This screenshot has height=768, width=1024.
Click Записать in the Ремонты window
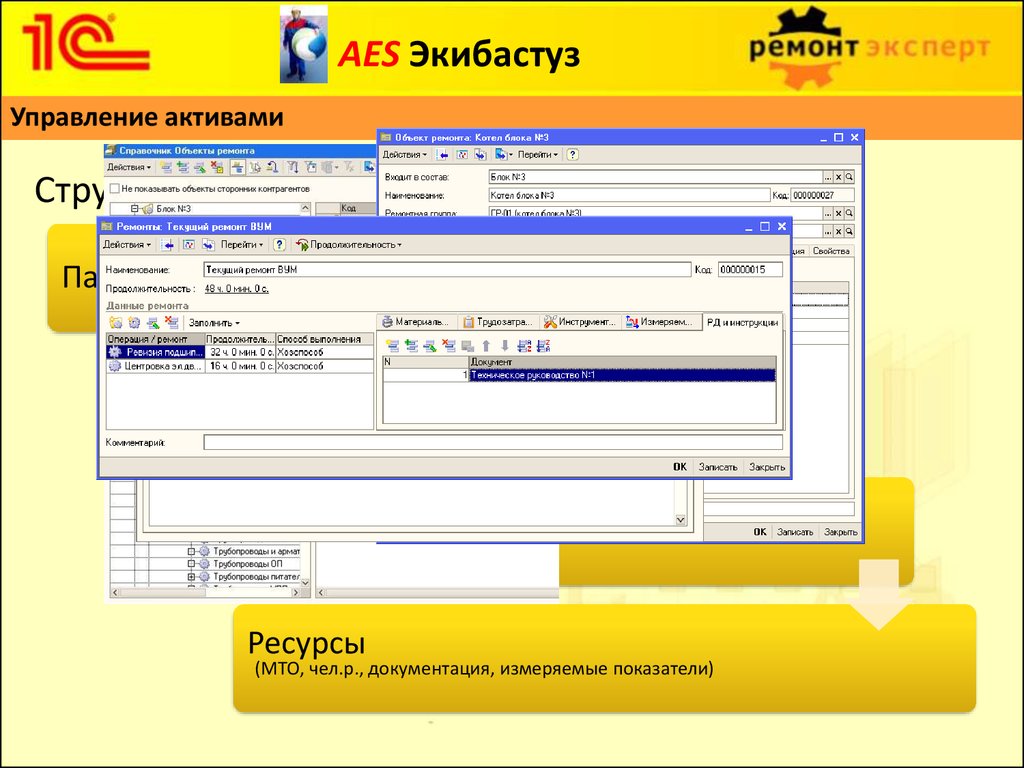718,467
